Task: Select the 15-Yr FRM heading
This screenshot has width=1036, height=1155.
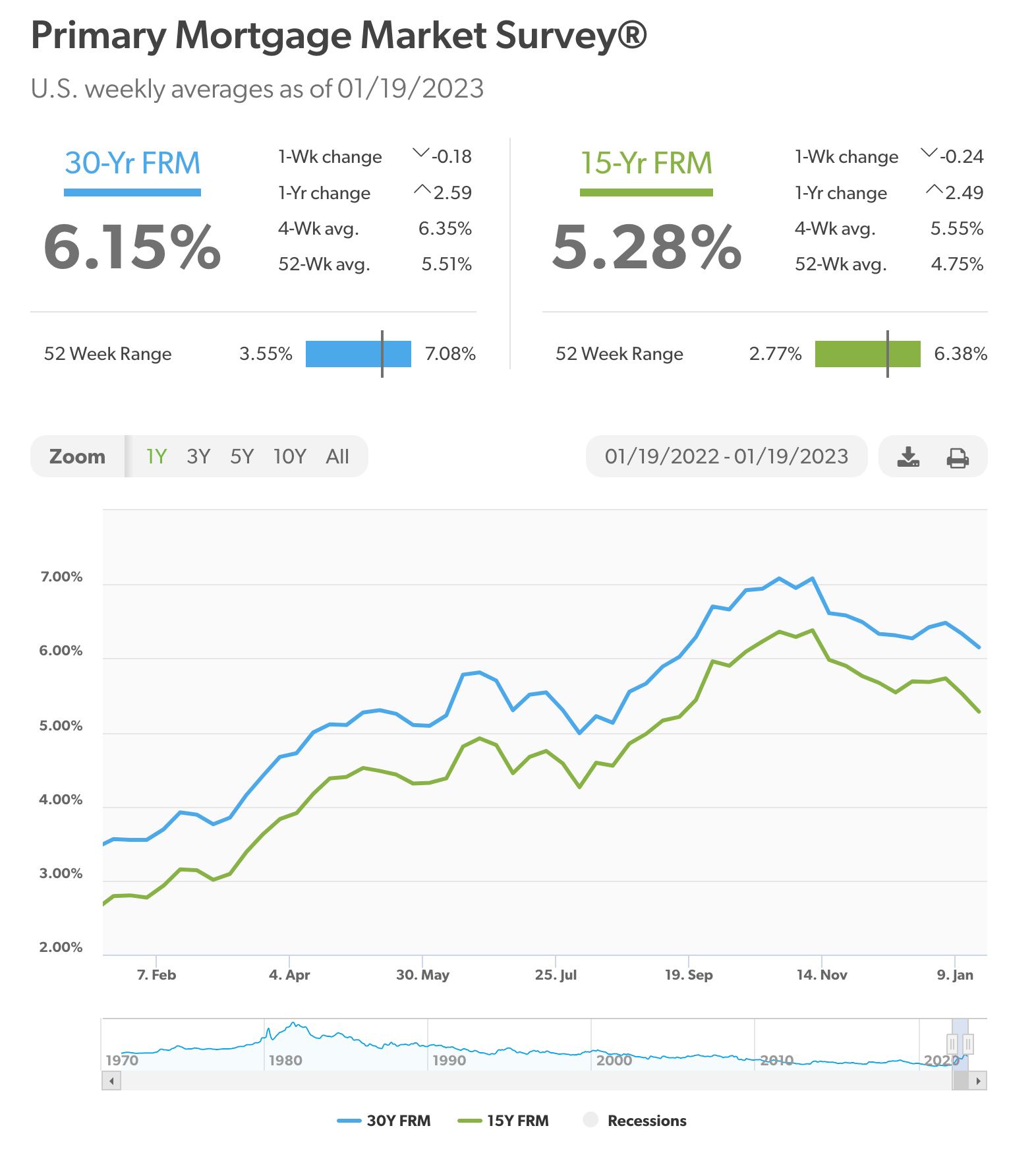Action: point(646,163)
